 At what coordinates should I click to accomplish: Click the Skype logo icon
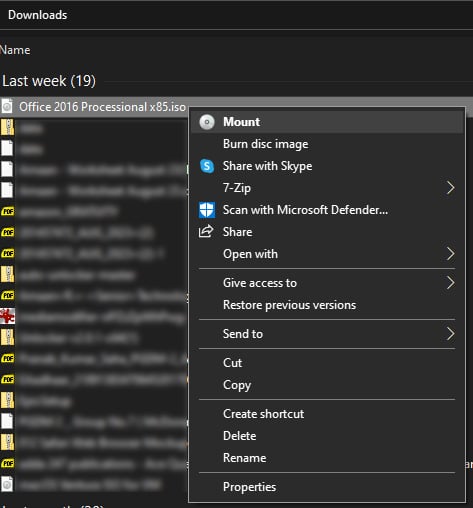[207, 166]
